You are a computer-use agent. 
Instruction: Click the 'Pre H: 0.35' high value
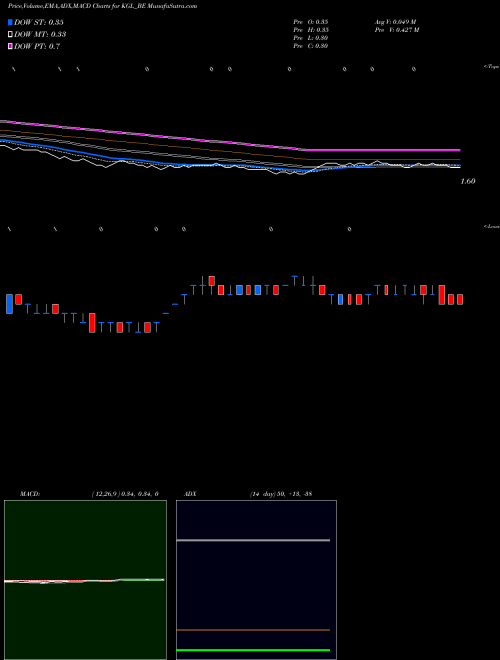click(311, 30)
